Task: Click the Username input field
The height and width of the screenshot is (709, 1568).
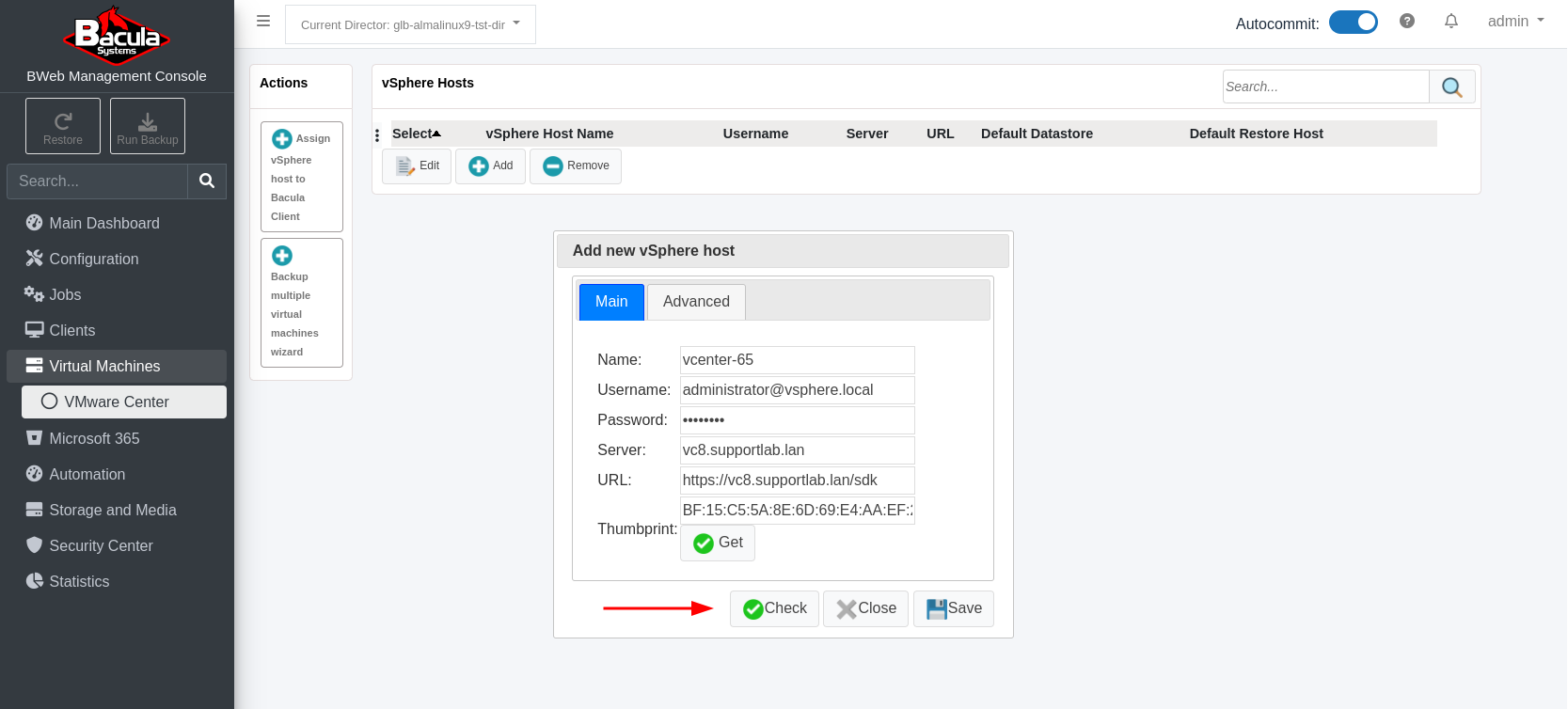Action: pos(798,390)
